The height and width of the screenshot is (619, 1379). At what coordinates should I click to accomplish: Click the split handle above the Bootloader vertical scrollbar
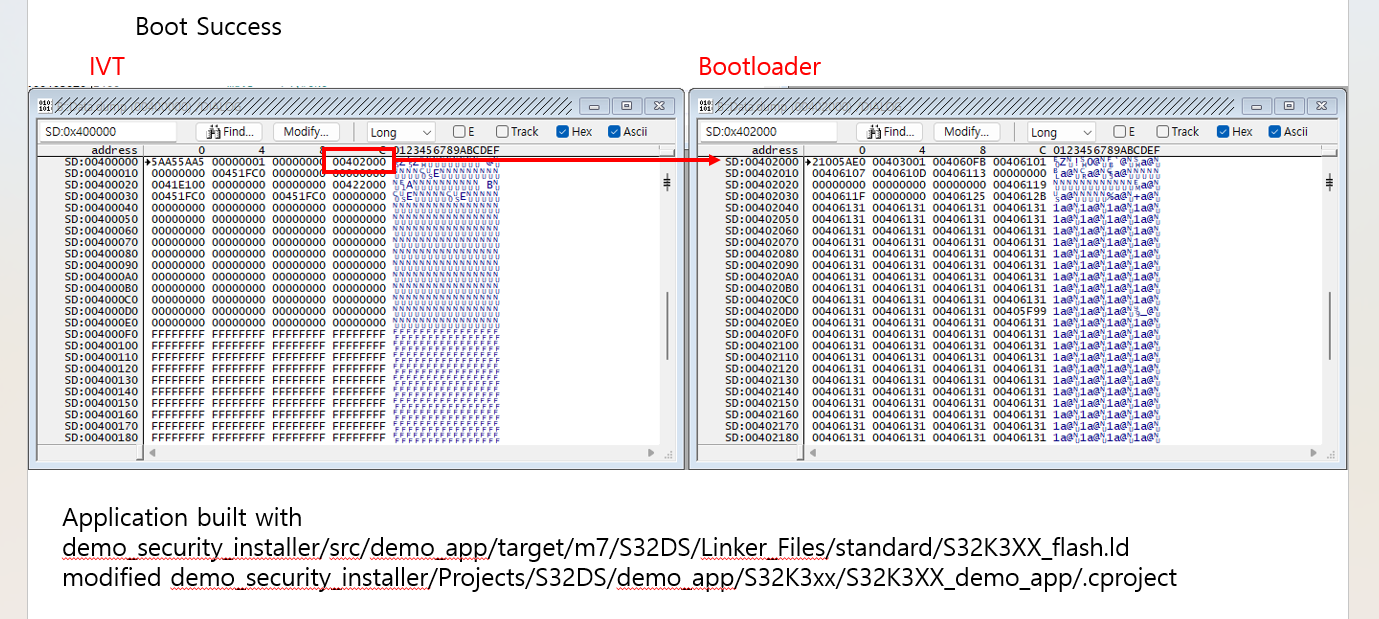click(1329, 182)
